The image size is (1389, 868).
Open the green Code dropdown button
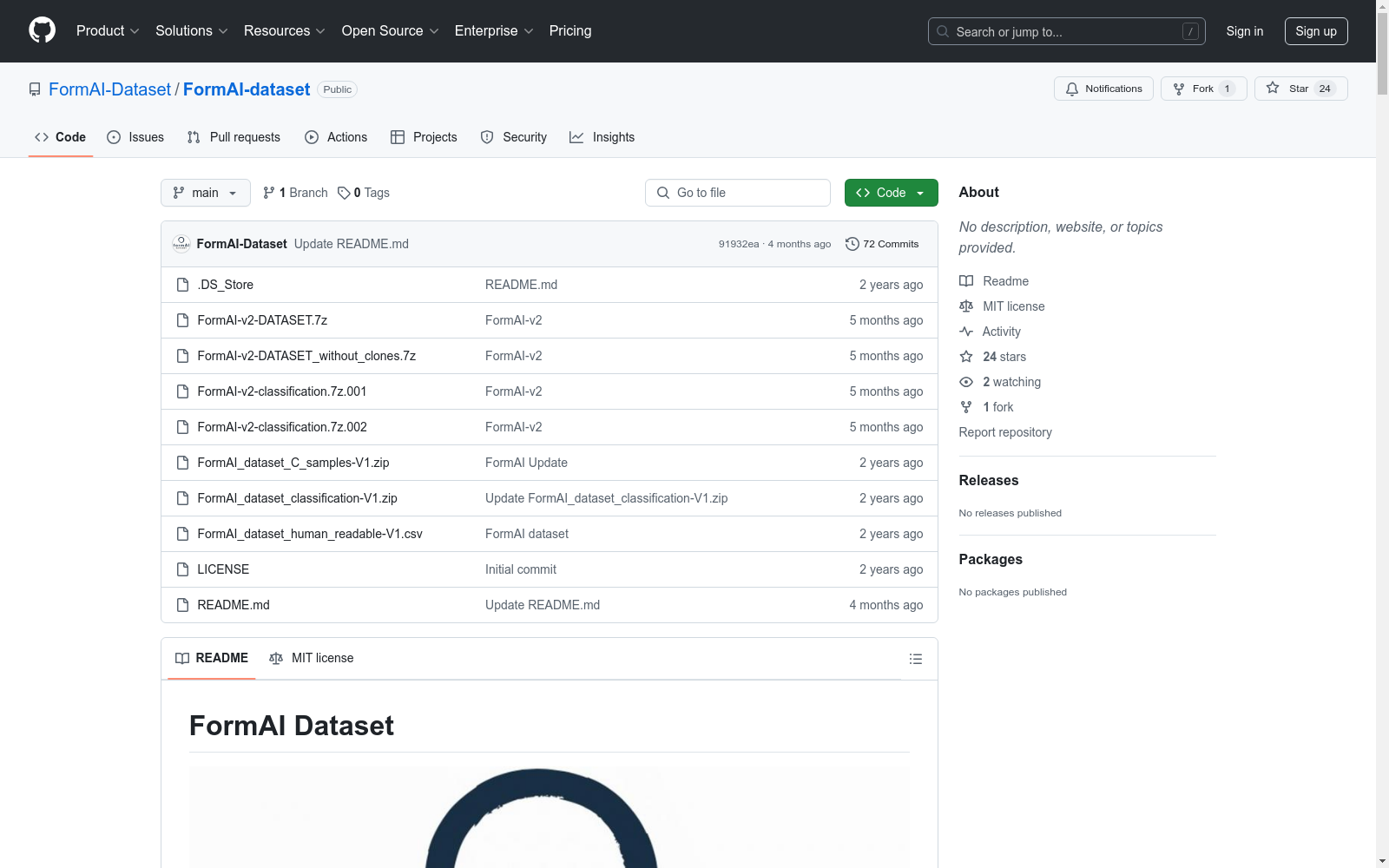pos(891,193)
